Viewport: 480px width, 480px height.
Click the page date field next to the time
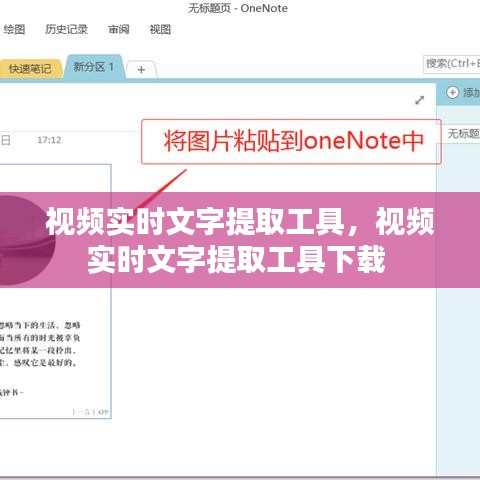point(6,140)
